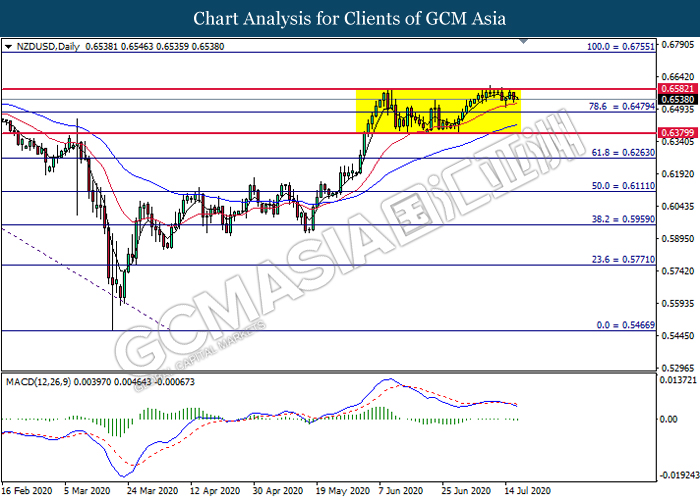Click the 0.00 MACD scale value
This screenshot has height=500, width=700.
click(x=668, y=419)
